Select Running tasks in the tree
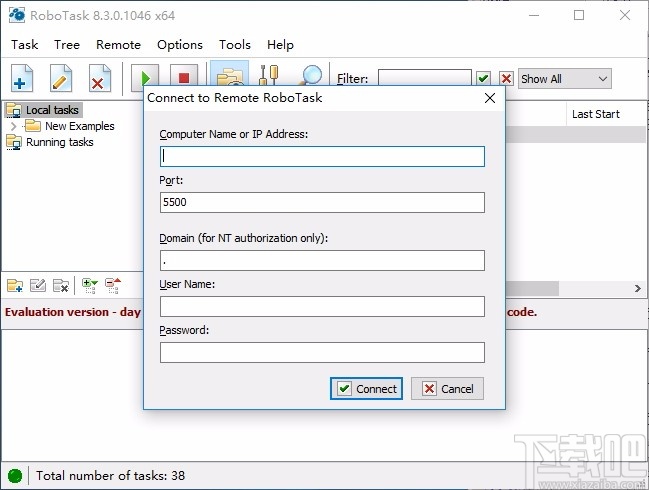 60,142
